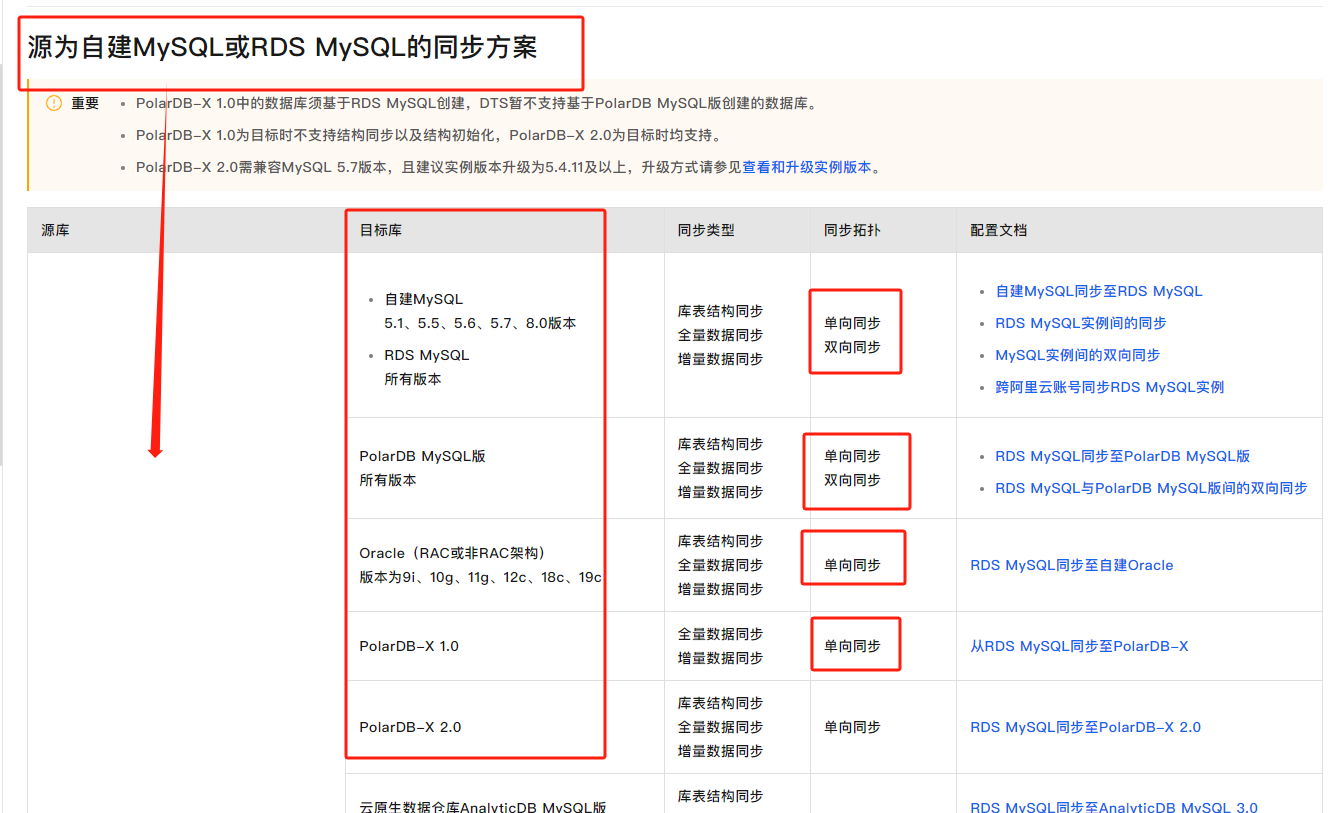Open RDS MySQL与PolarDB MySQL版间的双向同步 link
1335x813 pixels.
click(x=1151, y=488)
